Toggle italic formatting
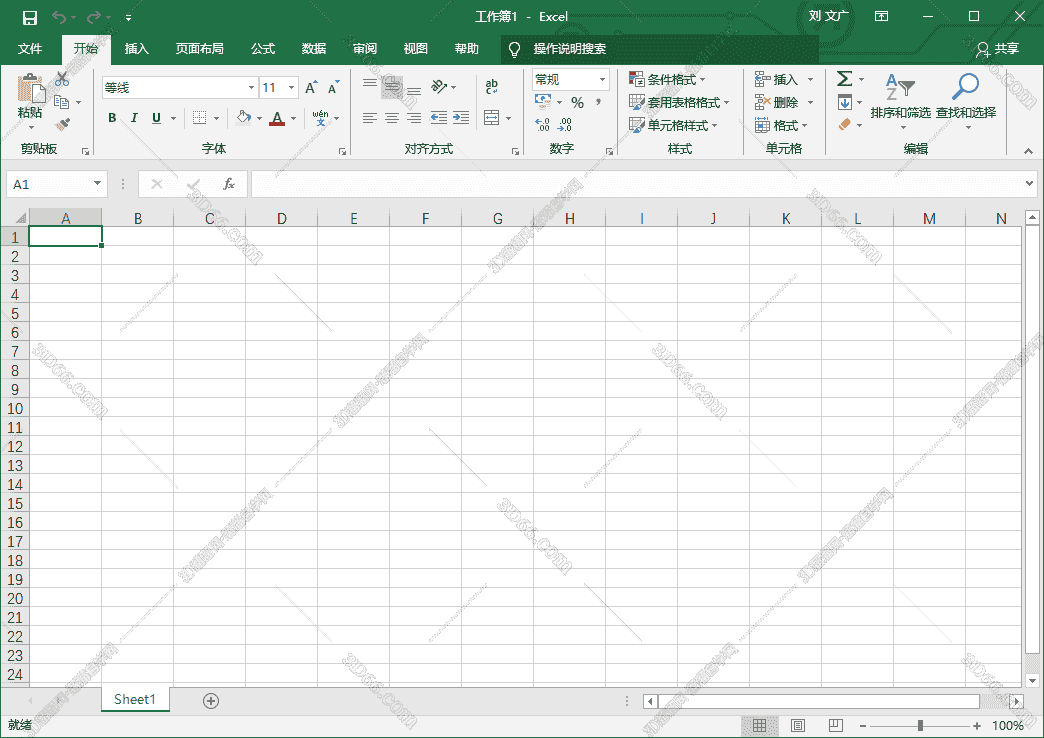 pos(133,117)
